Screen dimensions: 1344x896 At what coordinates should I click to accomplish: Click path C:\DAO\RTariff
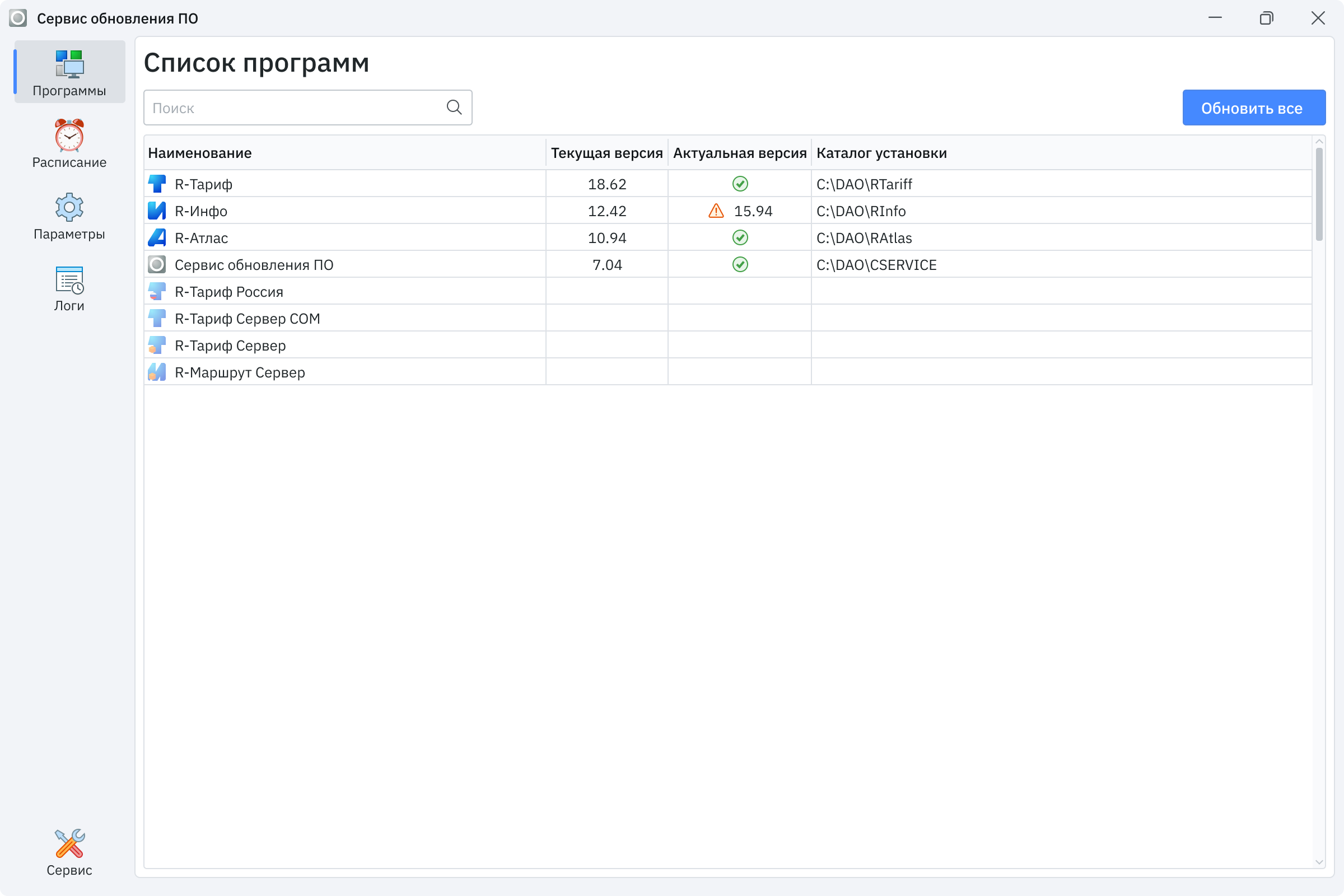(x=864, y=185)
